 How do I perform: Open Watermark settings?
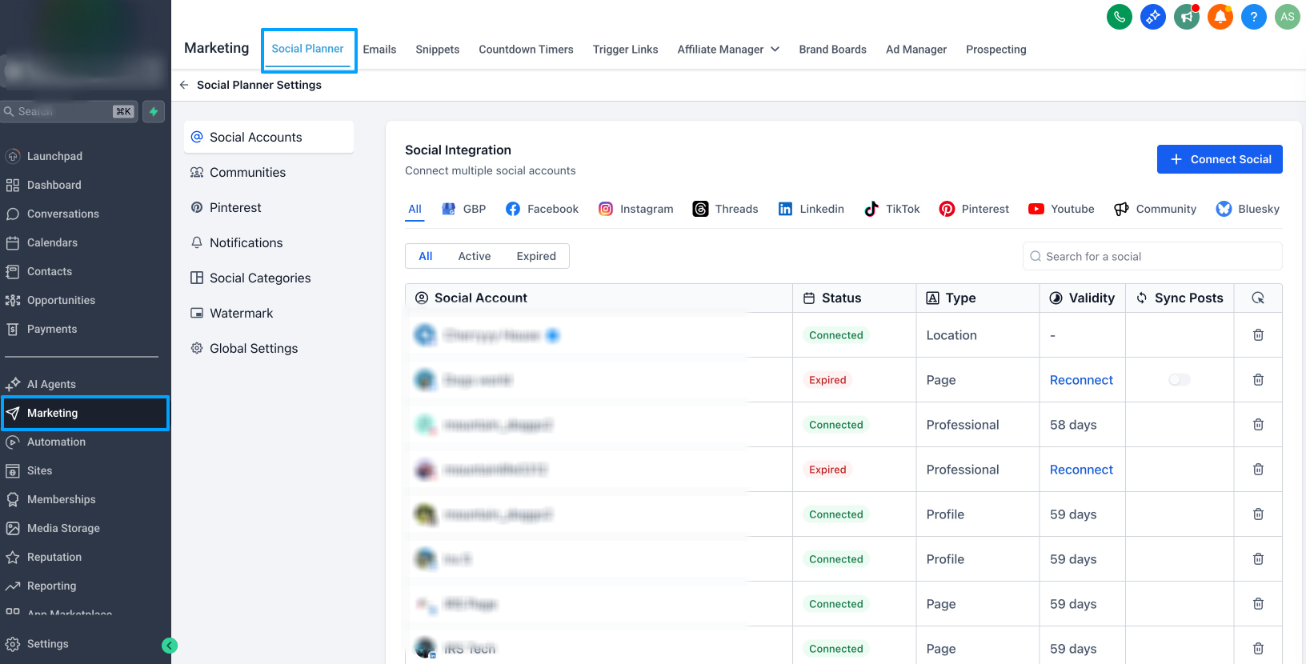269,313
